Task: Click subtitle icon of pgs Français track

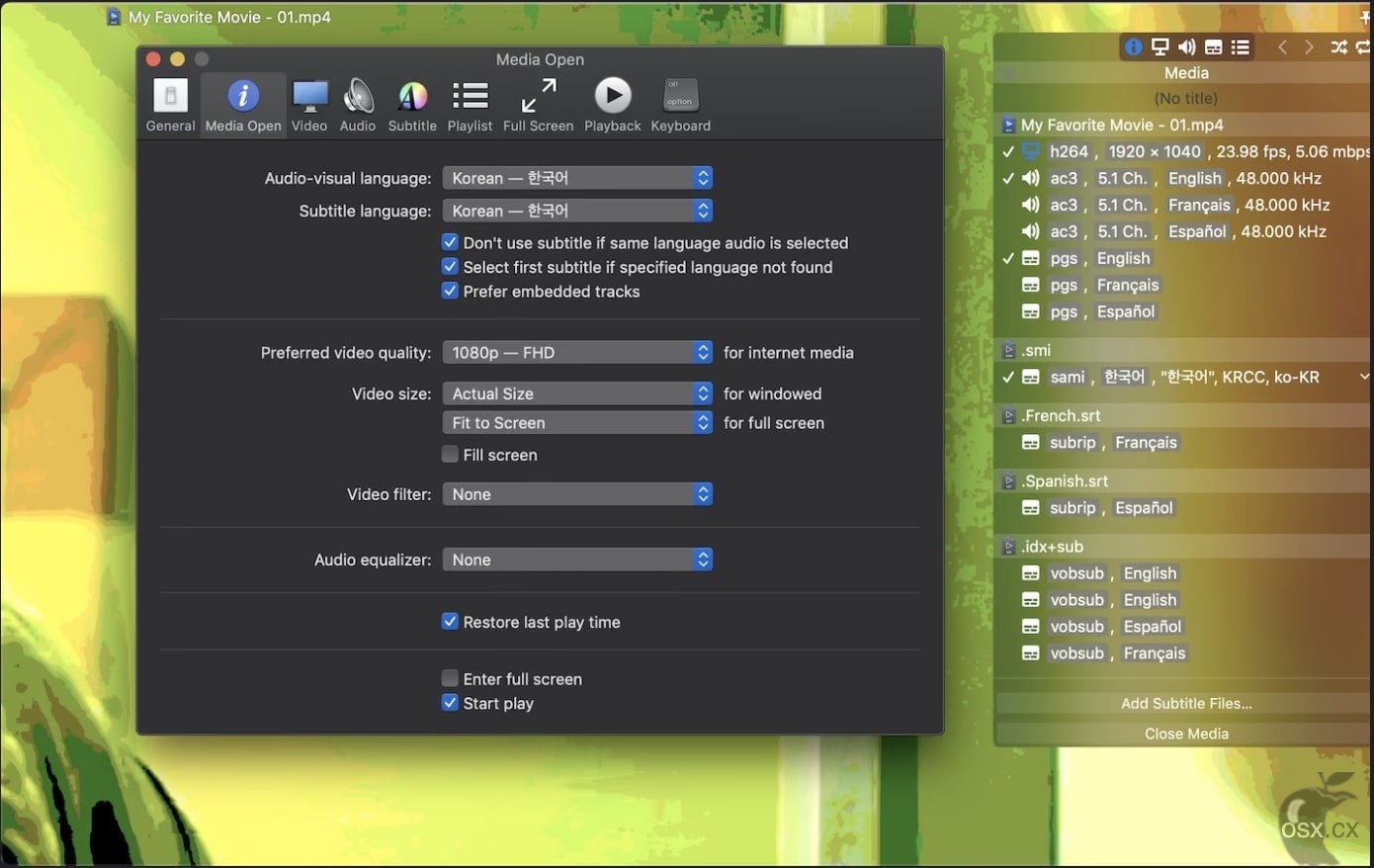Action: [x=1031, y=285]
